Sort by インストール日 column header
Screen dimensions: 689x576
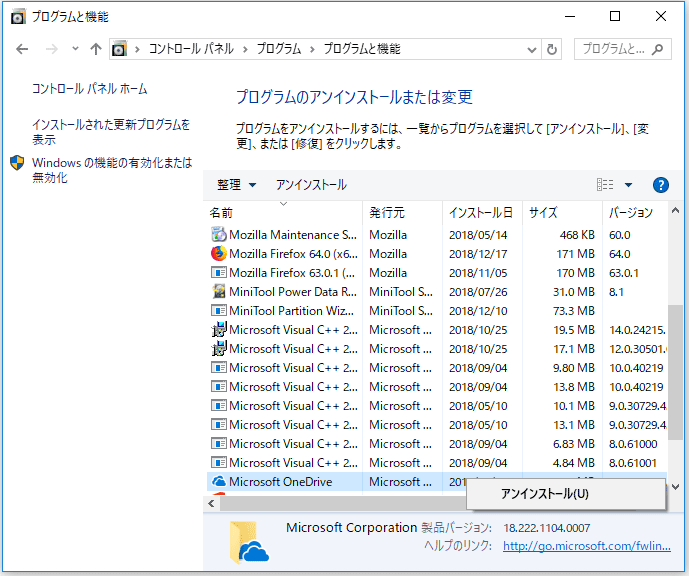click(482, 213)
